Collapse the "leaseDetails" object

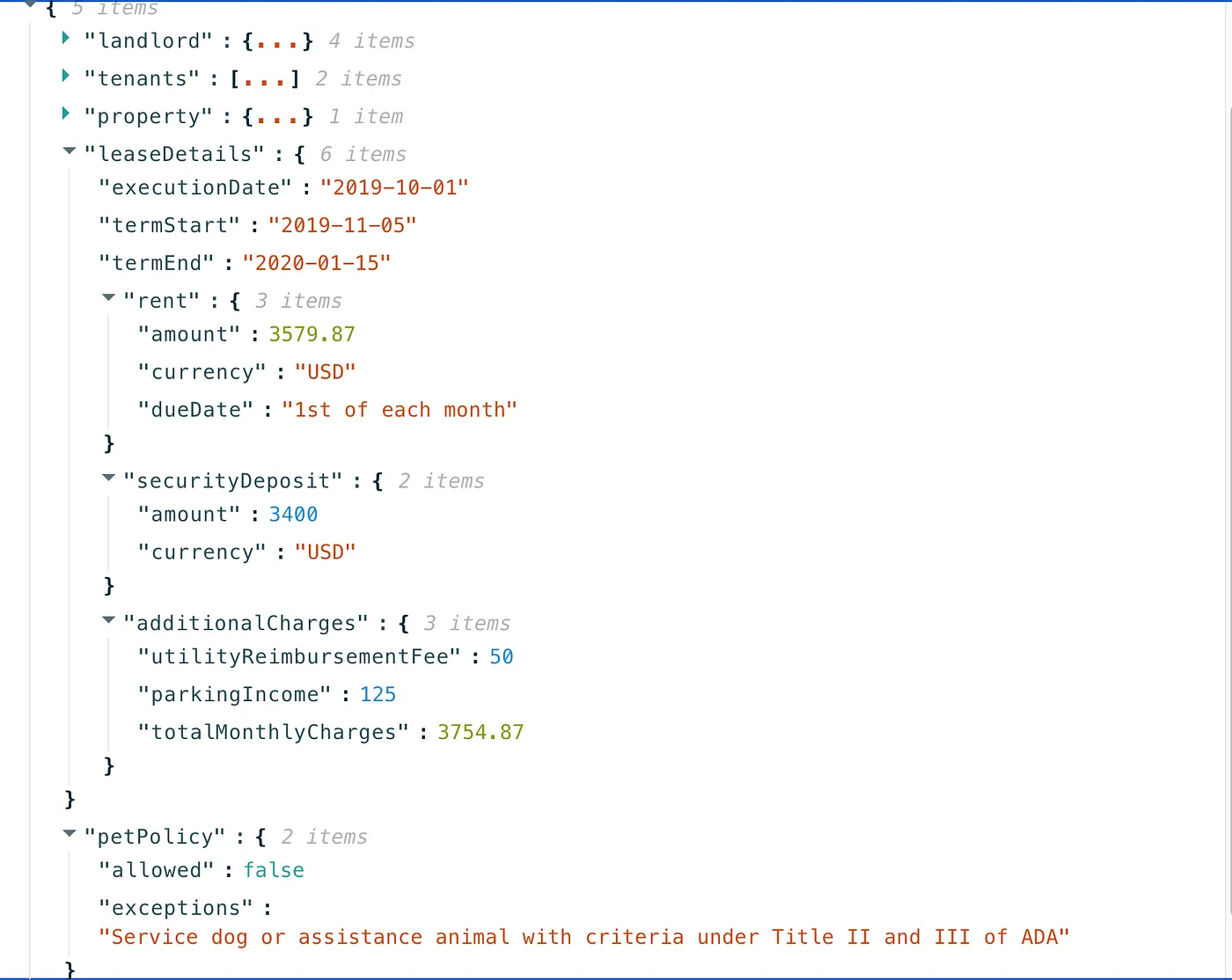click(70, 151)
